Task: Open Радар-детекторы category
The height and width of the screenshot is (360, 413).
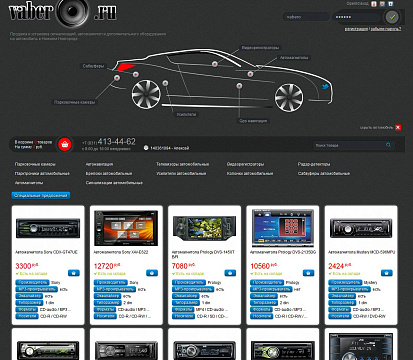Action: [314, 164]
